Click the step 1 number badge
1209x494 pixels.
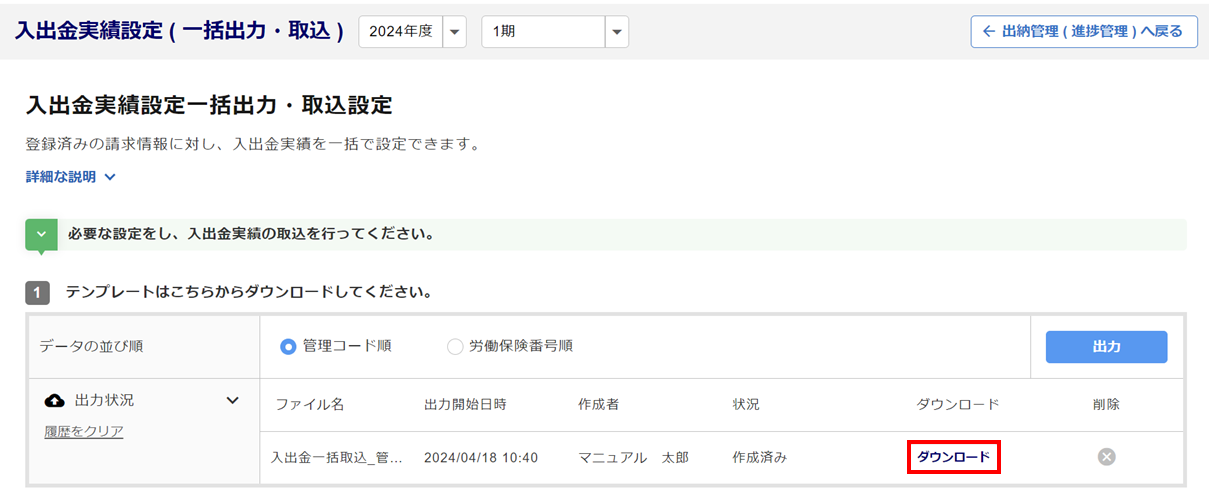click(37, 293)
